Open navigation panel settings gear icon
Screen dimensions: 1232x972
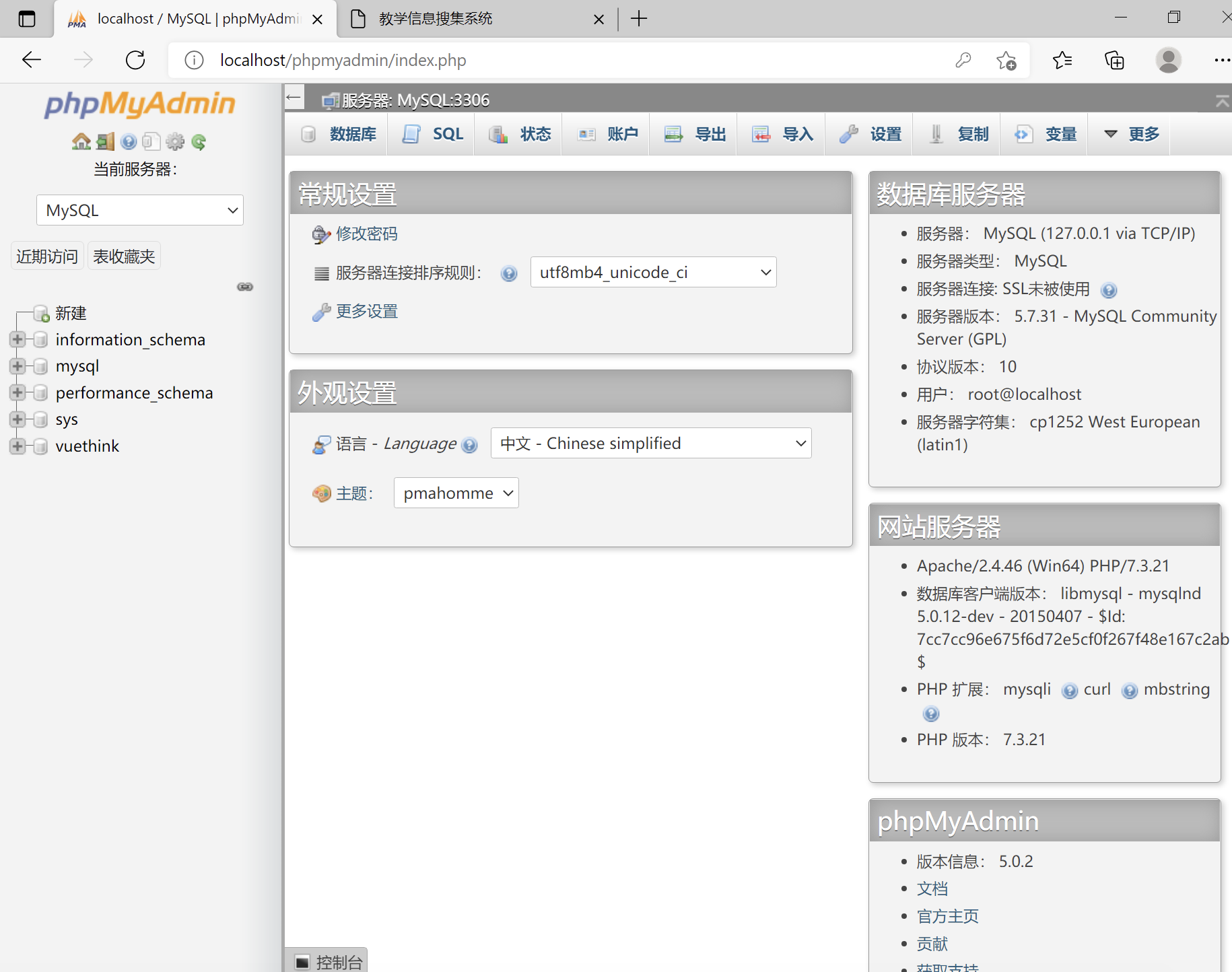175,141
